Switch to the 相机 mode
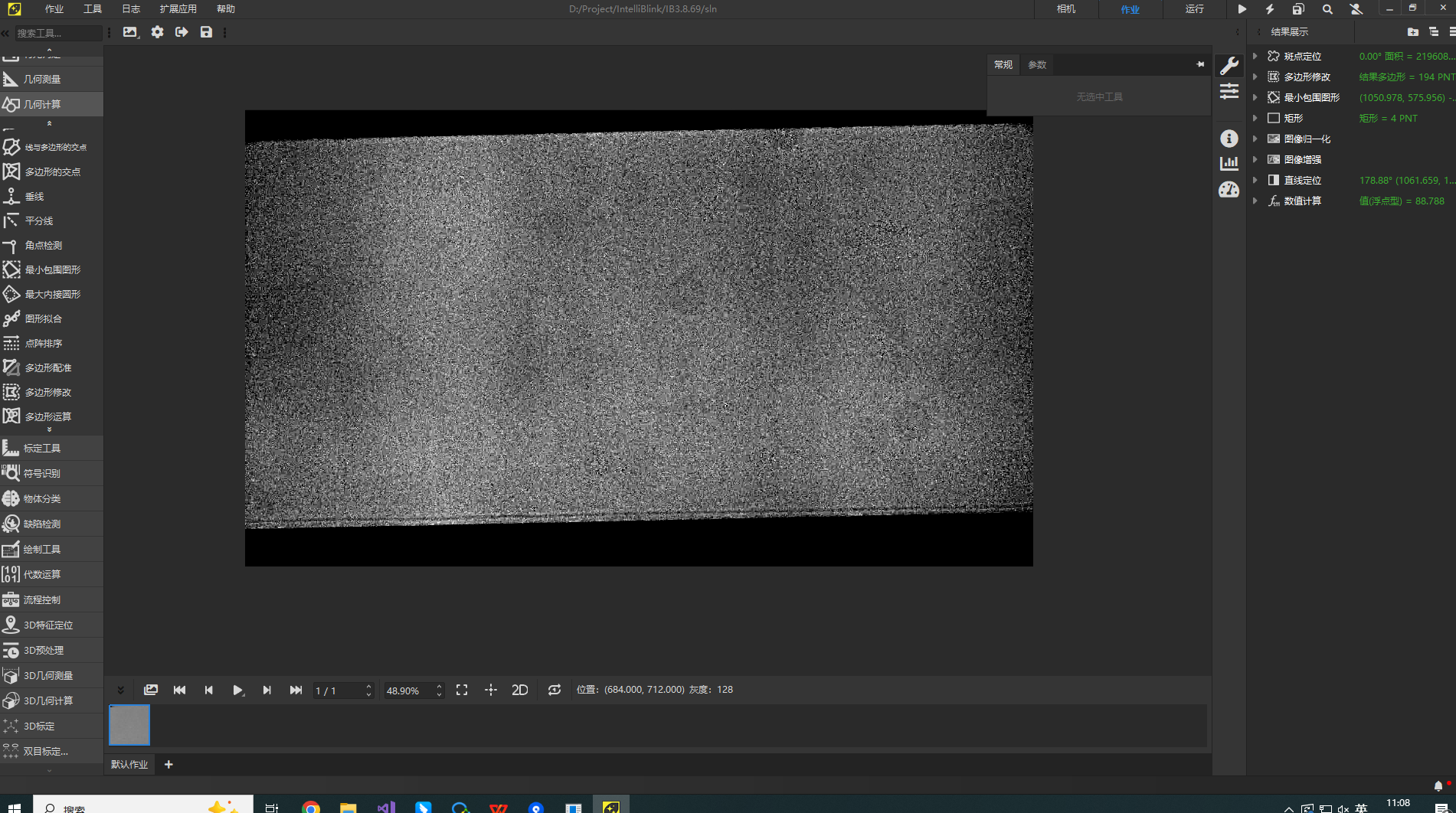The width and height of the screenshot is (1456, 813). point(1066,9)
